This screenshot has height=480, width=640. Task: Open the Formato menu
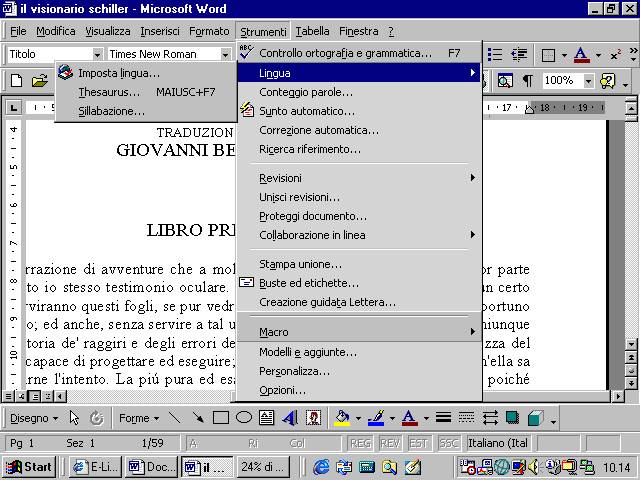(x=209, y=31)
